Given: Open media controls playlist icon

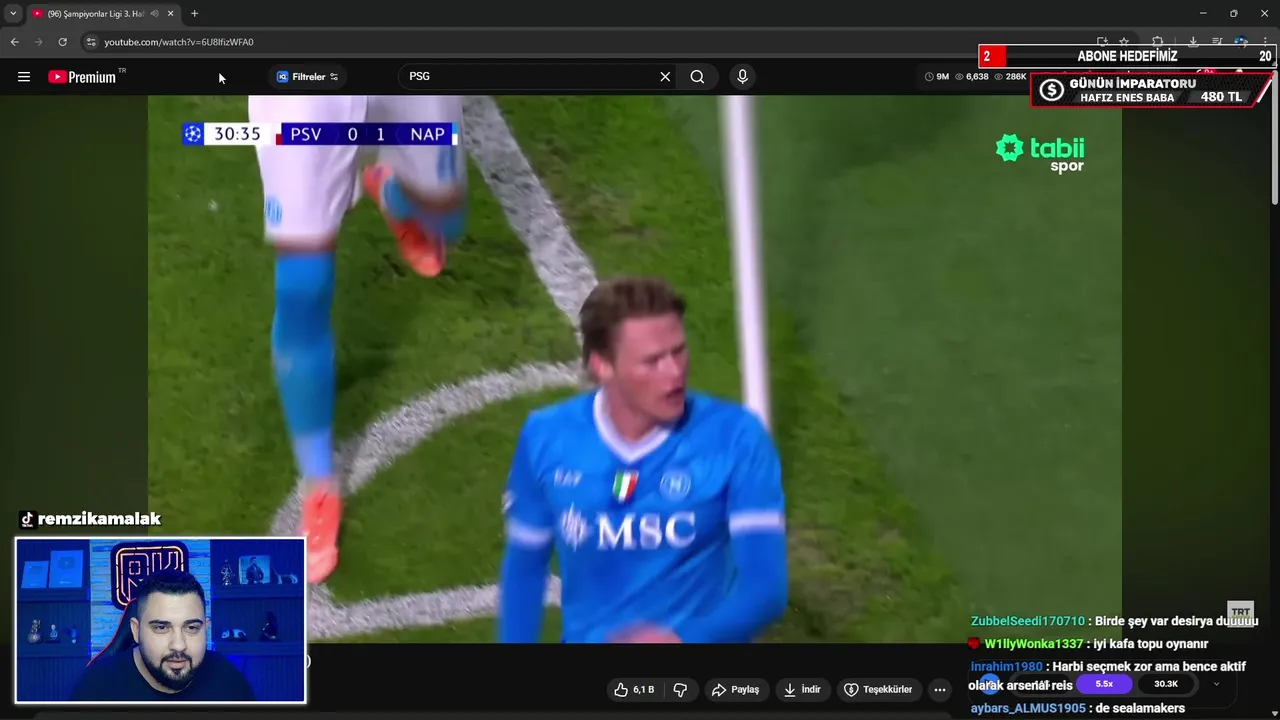Looking at the screenshot, I should (x=1217, y=42).
